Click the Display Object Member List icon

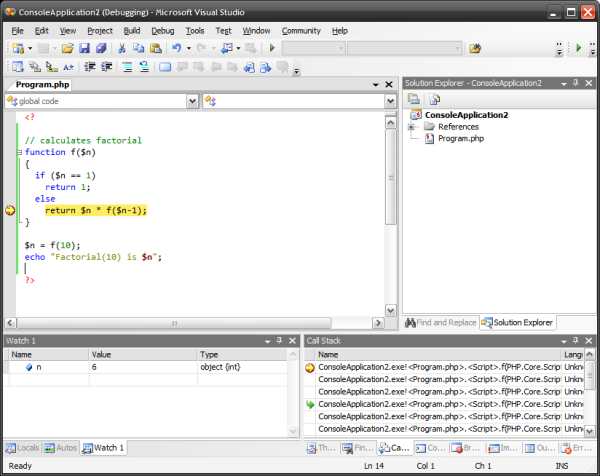pyautogui.click(x=18, y=67)
